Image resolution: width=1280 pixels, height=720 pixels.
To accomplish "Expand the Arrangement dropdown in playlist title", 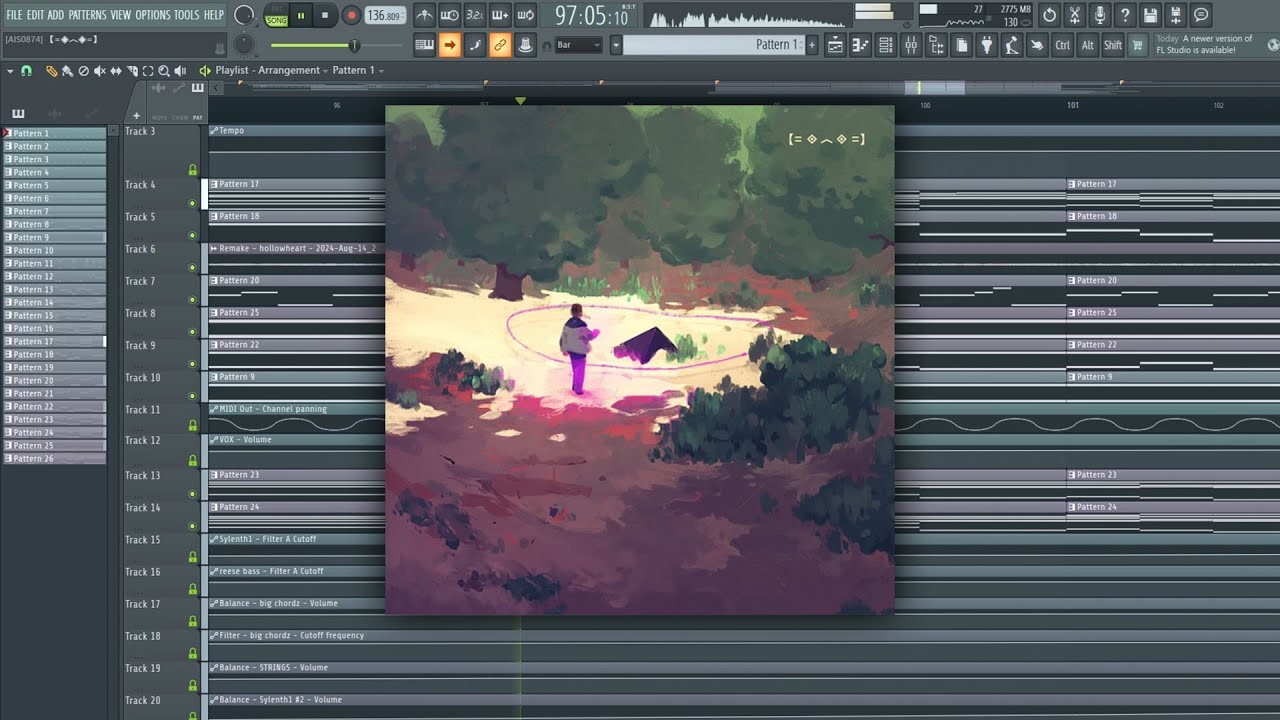I will (x=326, y=71).
